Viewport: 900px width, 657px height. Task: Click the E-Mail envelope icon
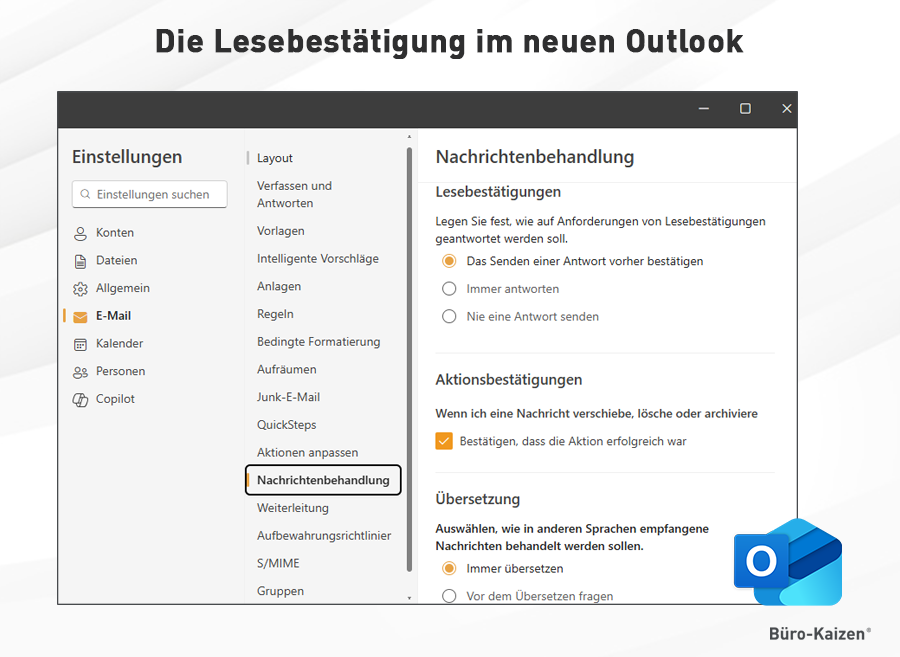click(80, 316)
